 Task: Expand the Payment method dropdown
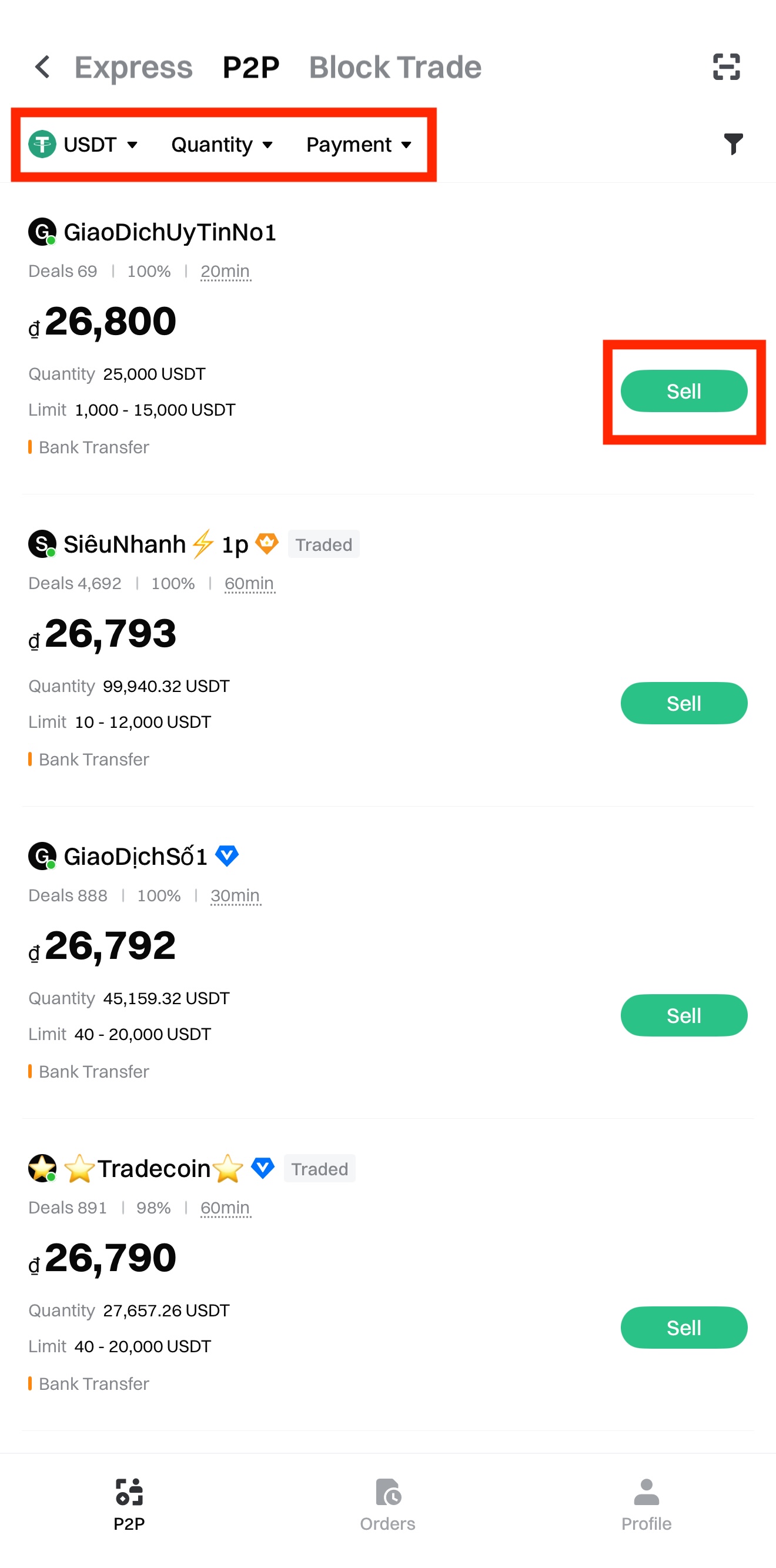pyautogui.click(x=359, y=144)
